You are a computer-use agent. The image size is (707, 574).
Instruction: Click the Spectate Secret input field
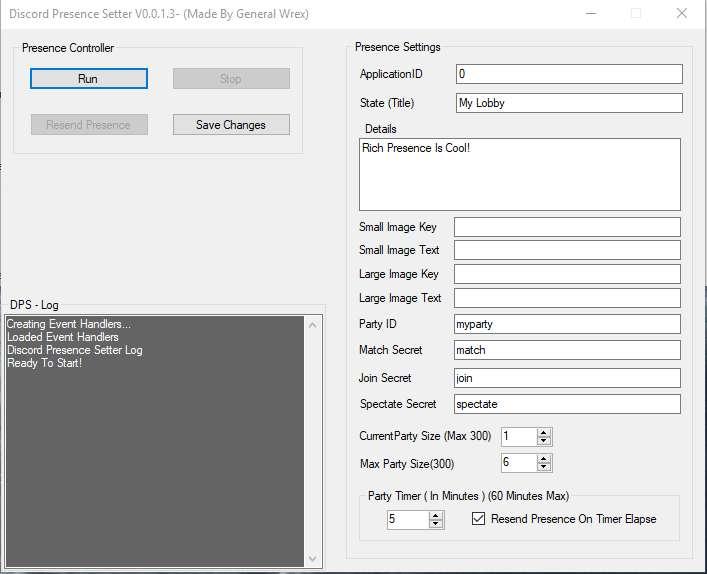[x=567, y=404]
